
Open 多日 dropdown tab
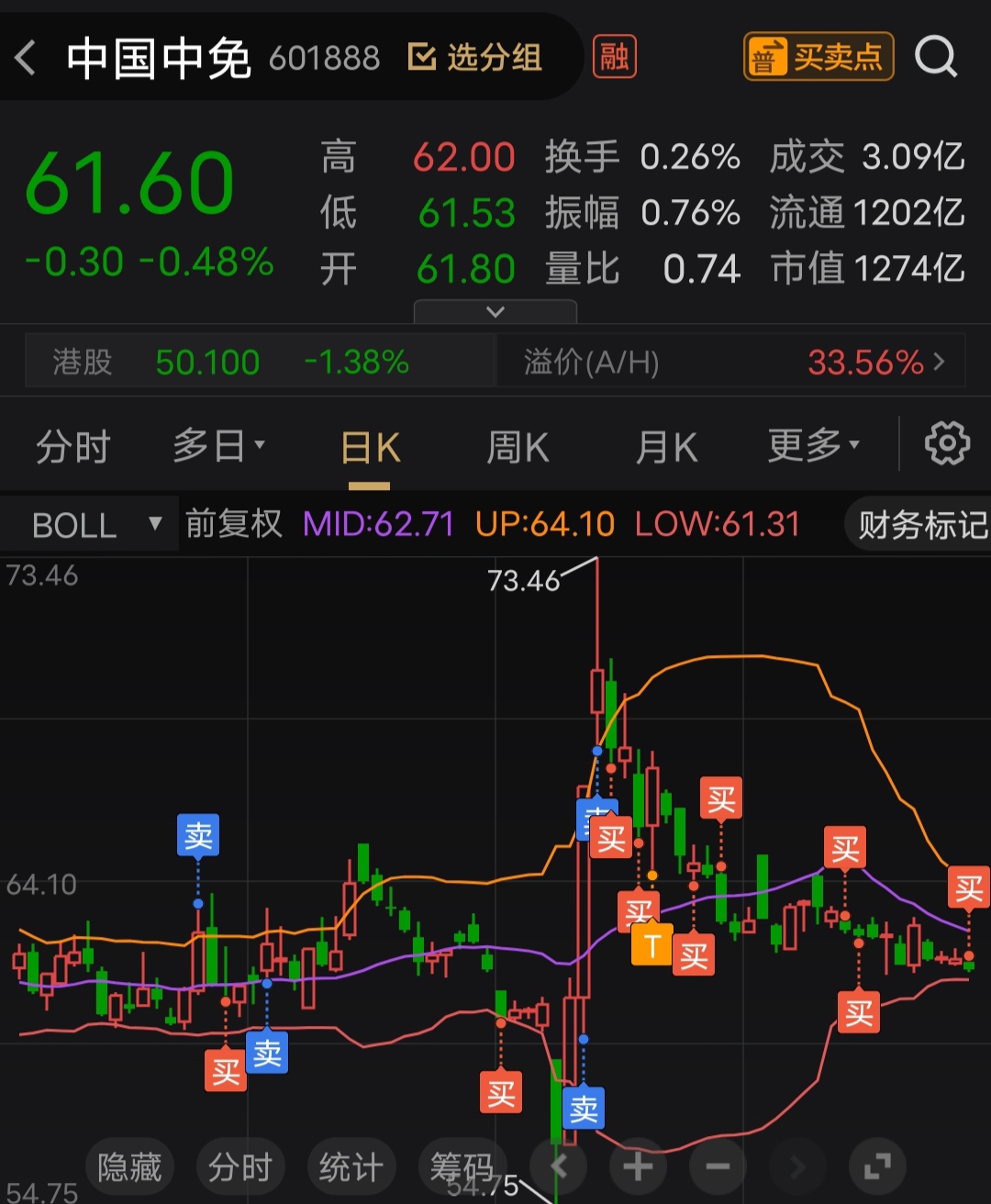219,447
